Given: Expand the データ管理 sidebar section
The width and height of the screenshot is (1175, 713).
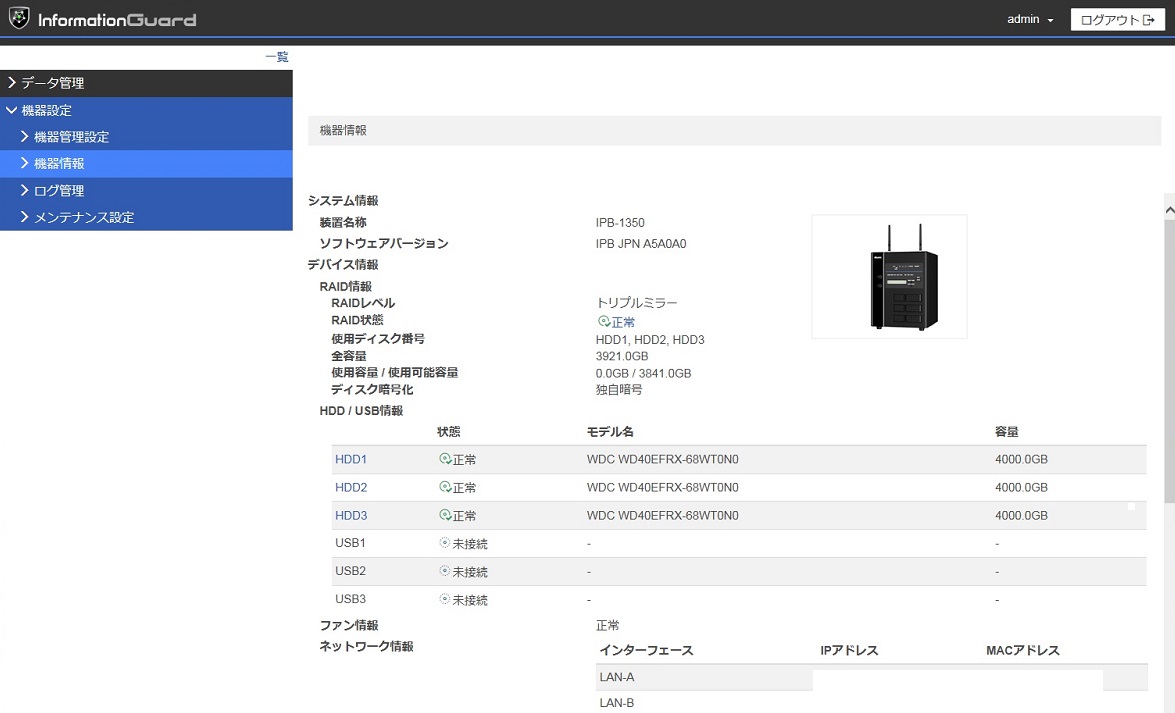Looking at the screenshot, I should [60, 83].
